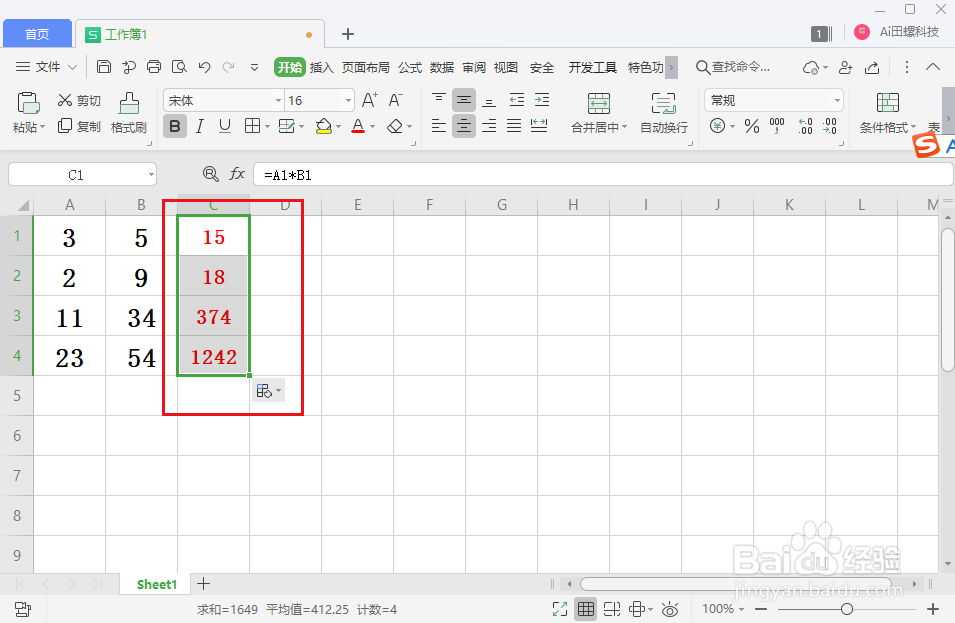Click the 首页 home button
Screen dimensions: 955x623
[37, 33]
